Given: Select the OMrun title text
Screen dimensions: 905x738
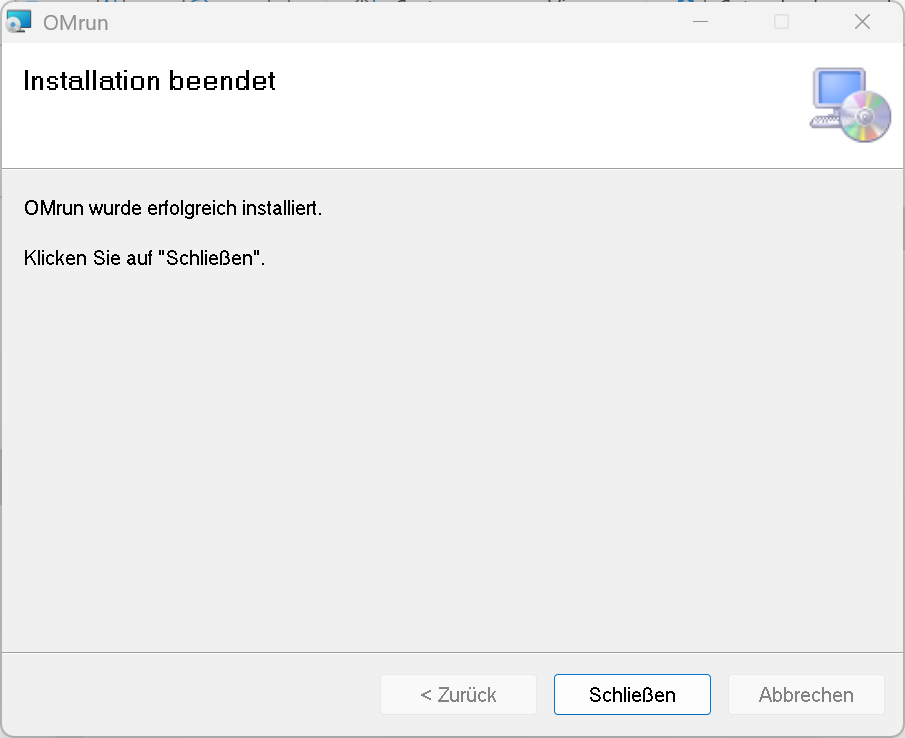Looking at the screenshot, I should point(77,22).
